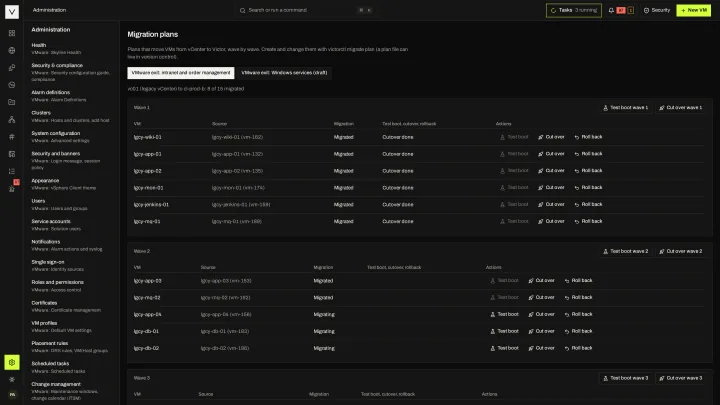Open Roles and permissions menu item
Screen dimensions: 720x405
pos(71,286)
